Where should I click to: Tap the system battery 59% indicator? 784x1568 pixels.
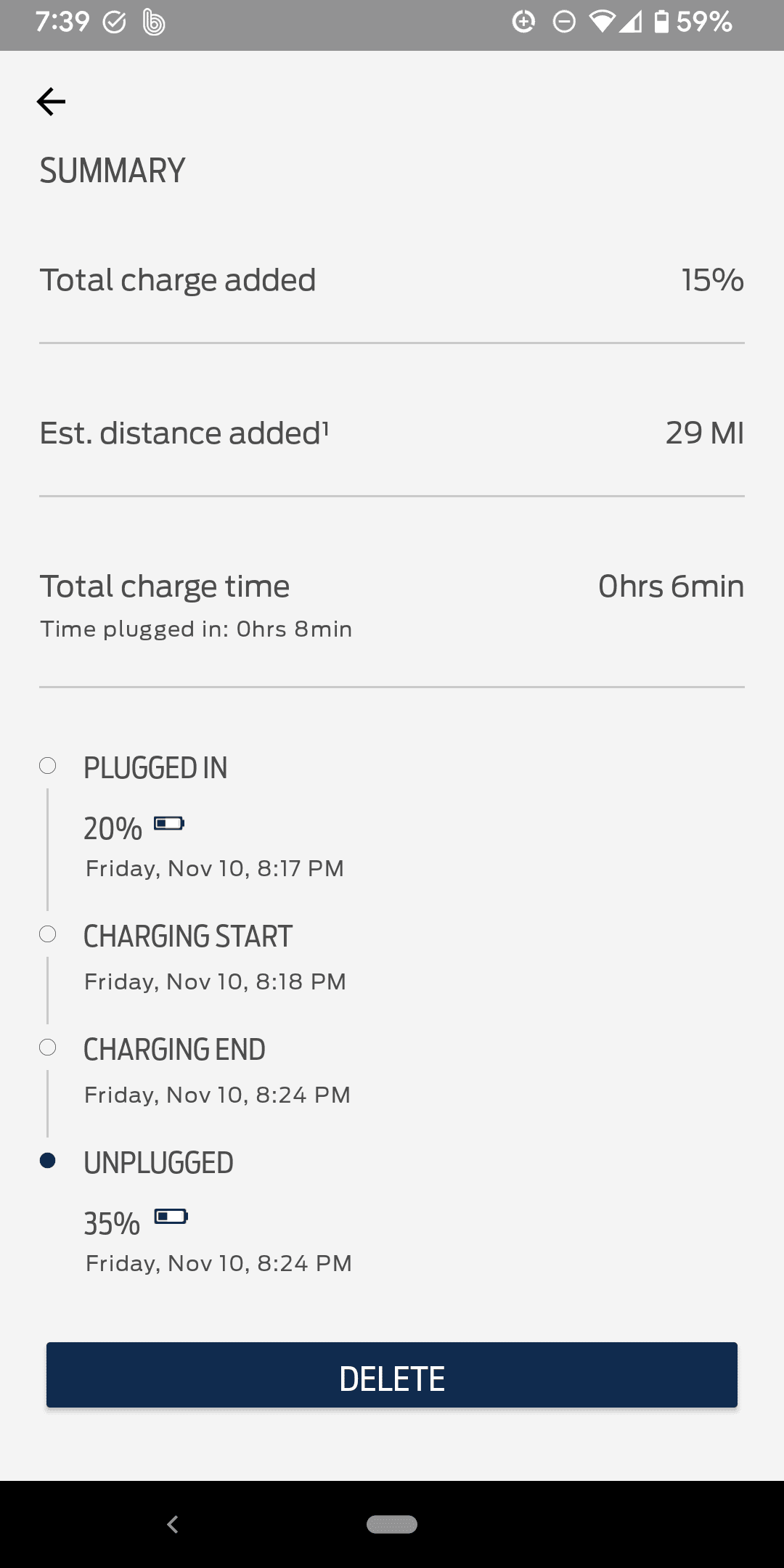tap(693, 23)
